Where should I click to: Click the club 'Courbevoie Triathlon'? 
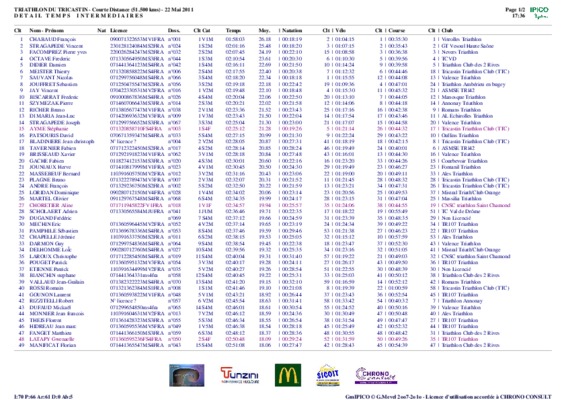[465, 161]
